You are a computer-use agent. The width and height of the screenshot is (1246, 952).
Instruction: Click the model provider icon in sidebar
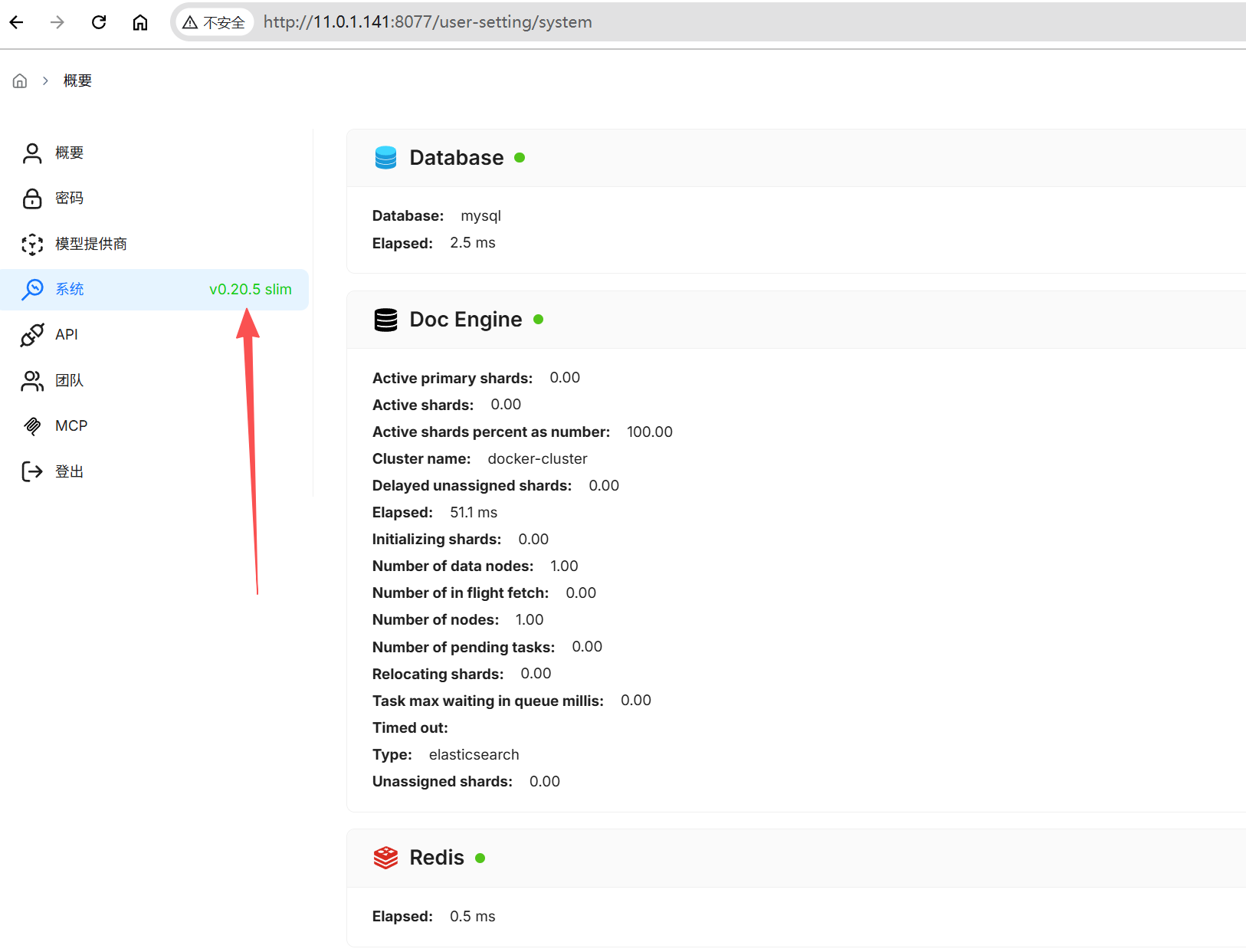(x=32, y=245)
